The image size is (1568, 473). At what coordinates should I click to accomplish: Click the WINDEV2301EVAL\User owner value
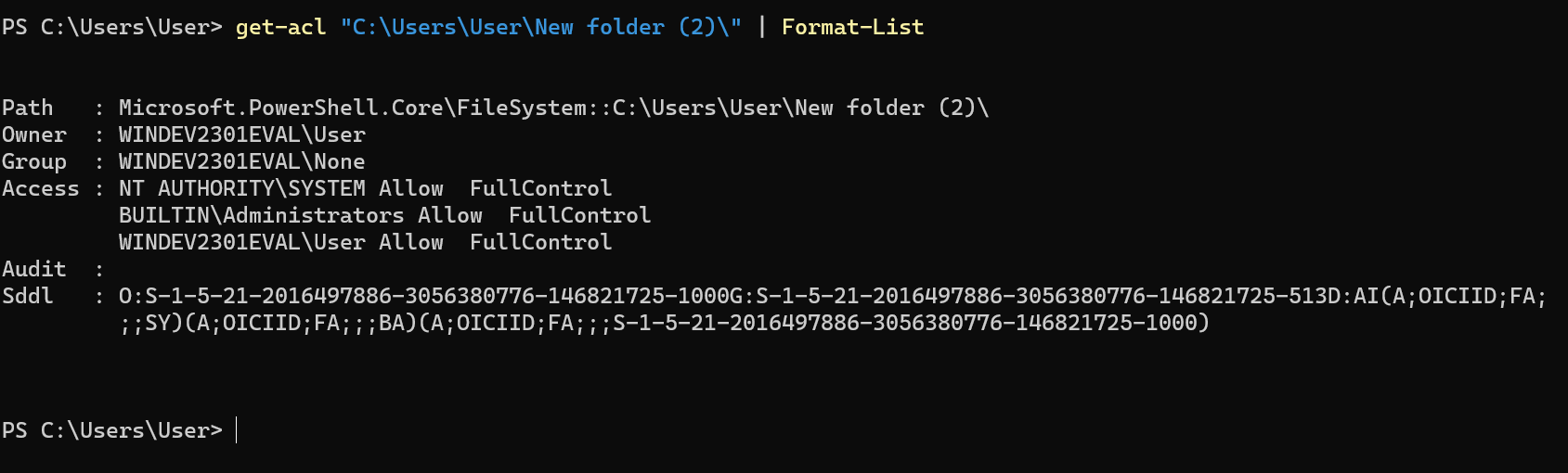point(242,134)
